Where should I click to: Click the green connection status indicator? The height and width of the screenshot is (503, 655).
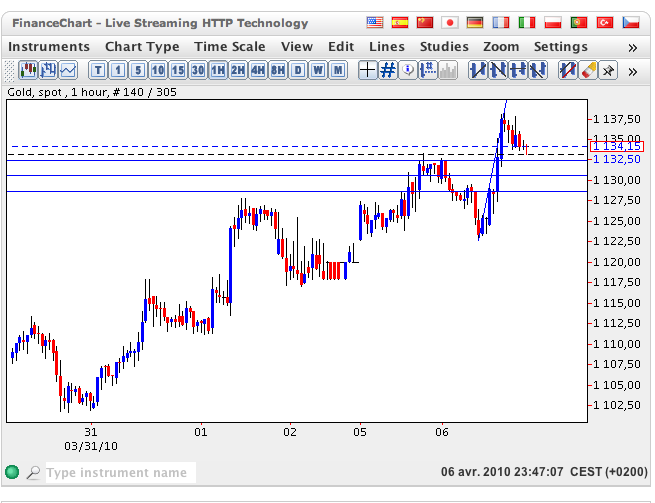tap(12, 472)
